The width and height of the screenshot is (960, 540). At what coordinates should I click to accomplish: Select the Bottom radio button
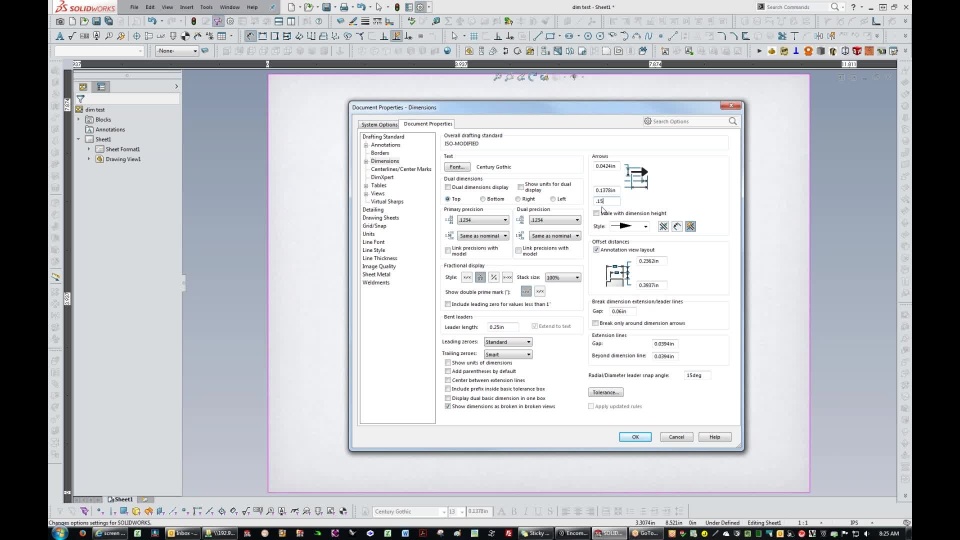pos(482,199)
